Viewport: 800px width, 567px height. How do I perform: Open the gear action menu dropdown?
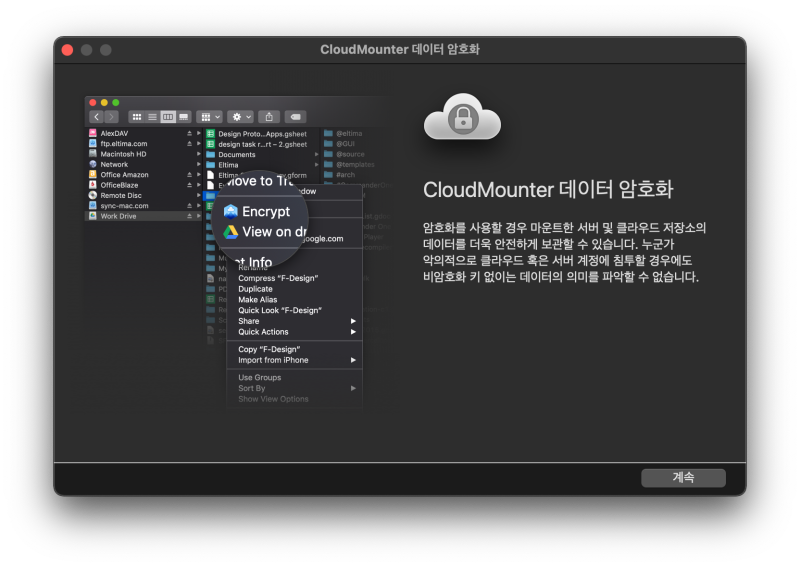(240, 117)
